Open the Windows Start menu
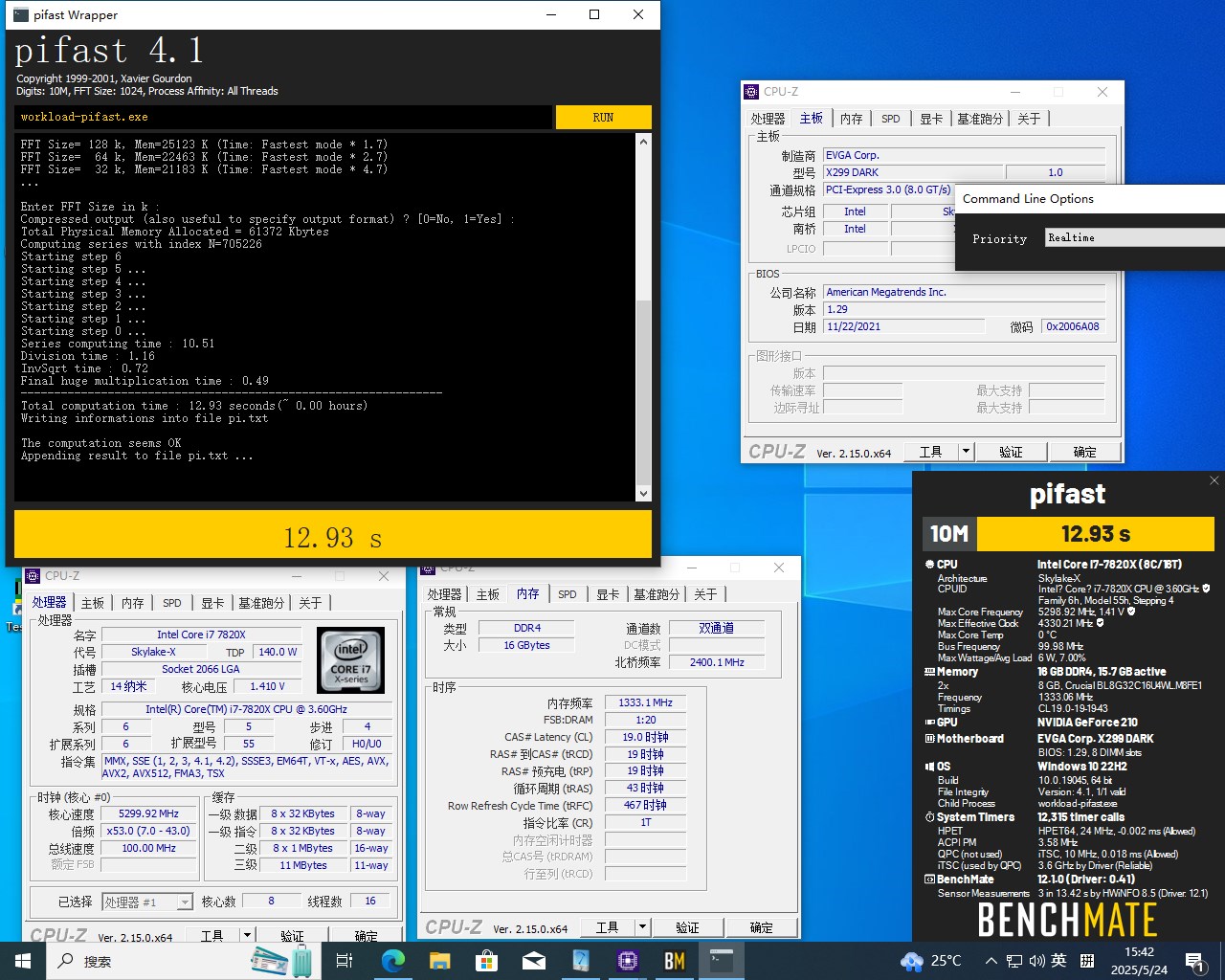This screenshot has height=980, width=1225. 23,961
